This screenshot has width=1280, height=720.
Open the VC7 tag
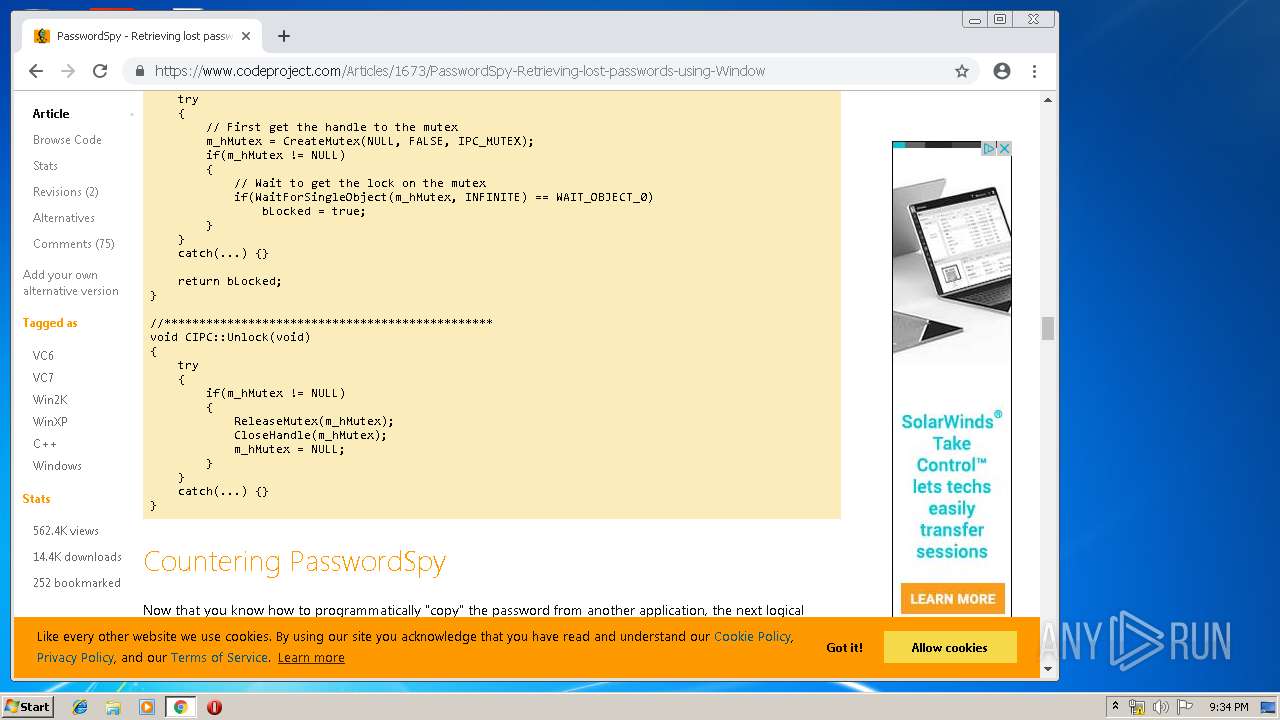(43, 378)
